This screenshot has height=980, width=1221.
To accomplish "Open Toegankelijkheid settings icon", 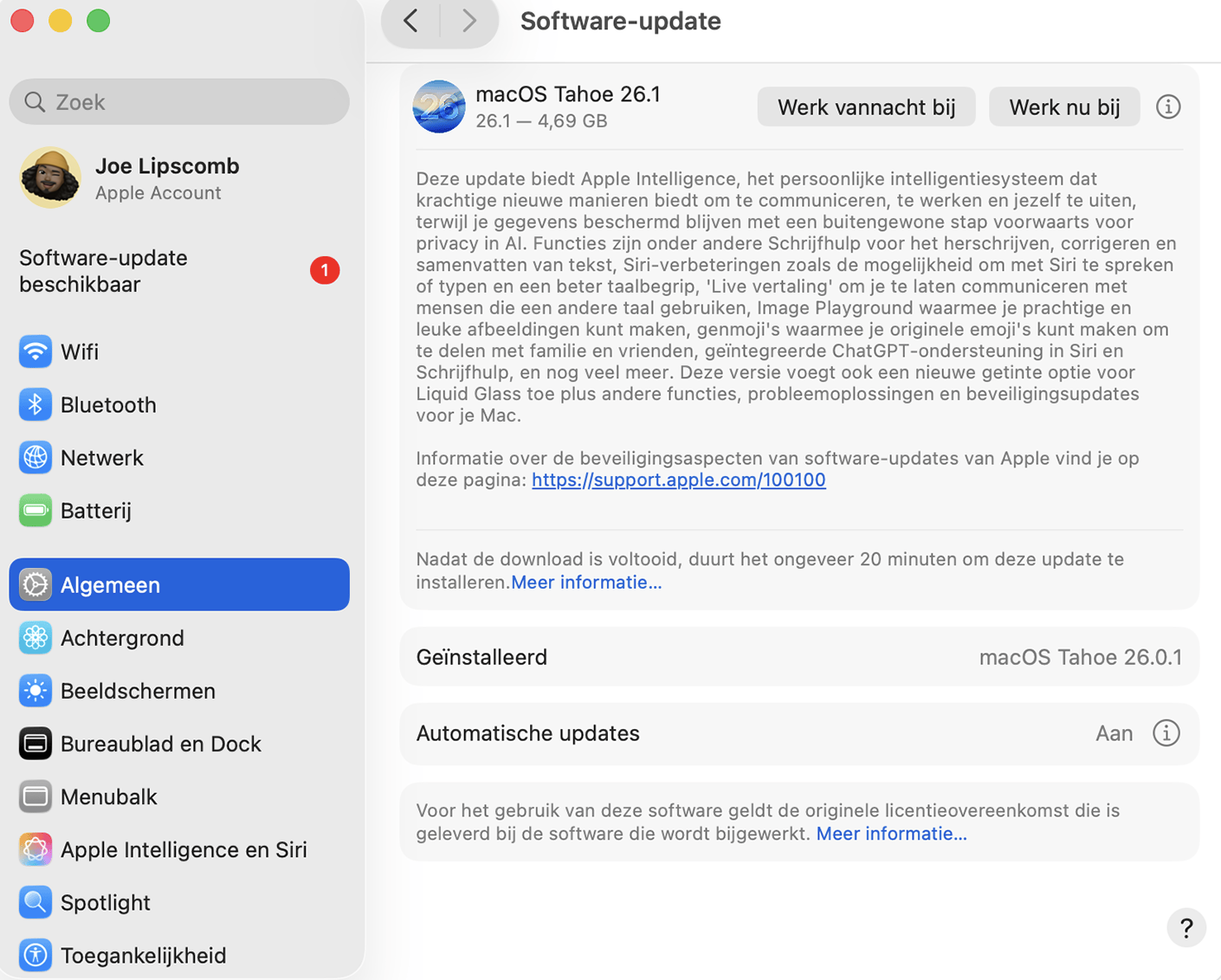I will [35, 955].
